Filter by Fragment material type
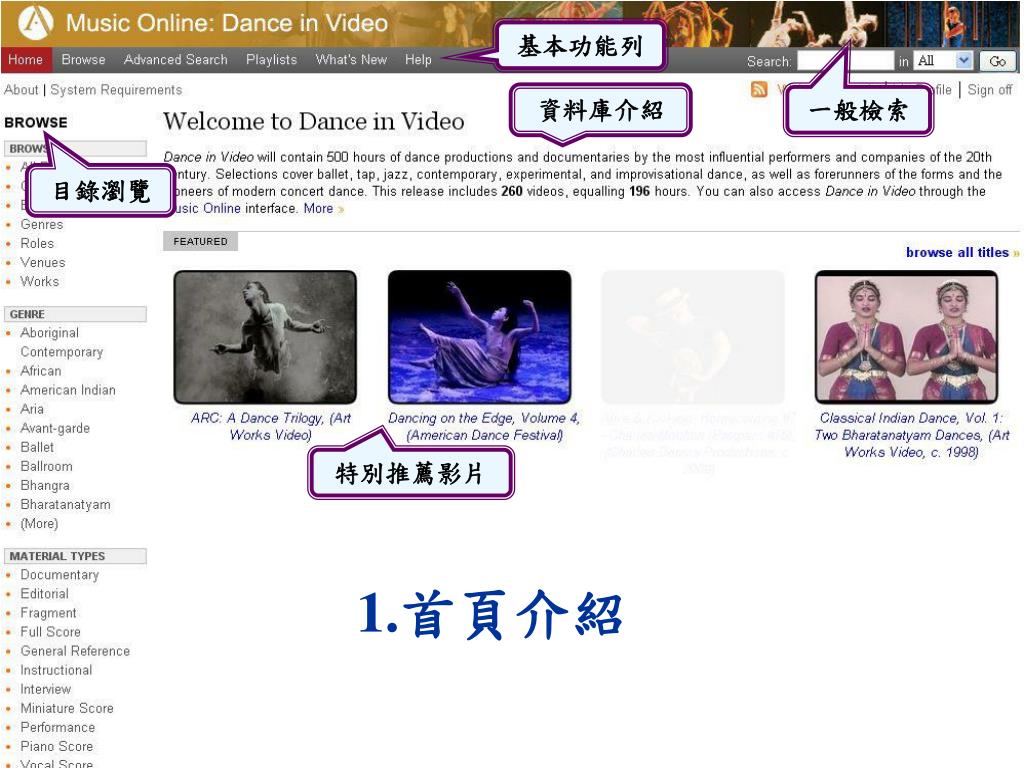The image size is (1024, 768). [x=48, y=613]
